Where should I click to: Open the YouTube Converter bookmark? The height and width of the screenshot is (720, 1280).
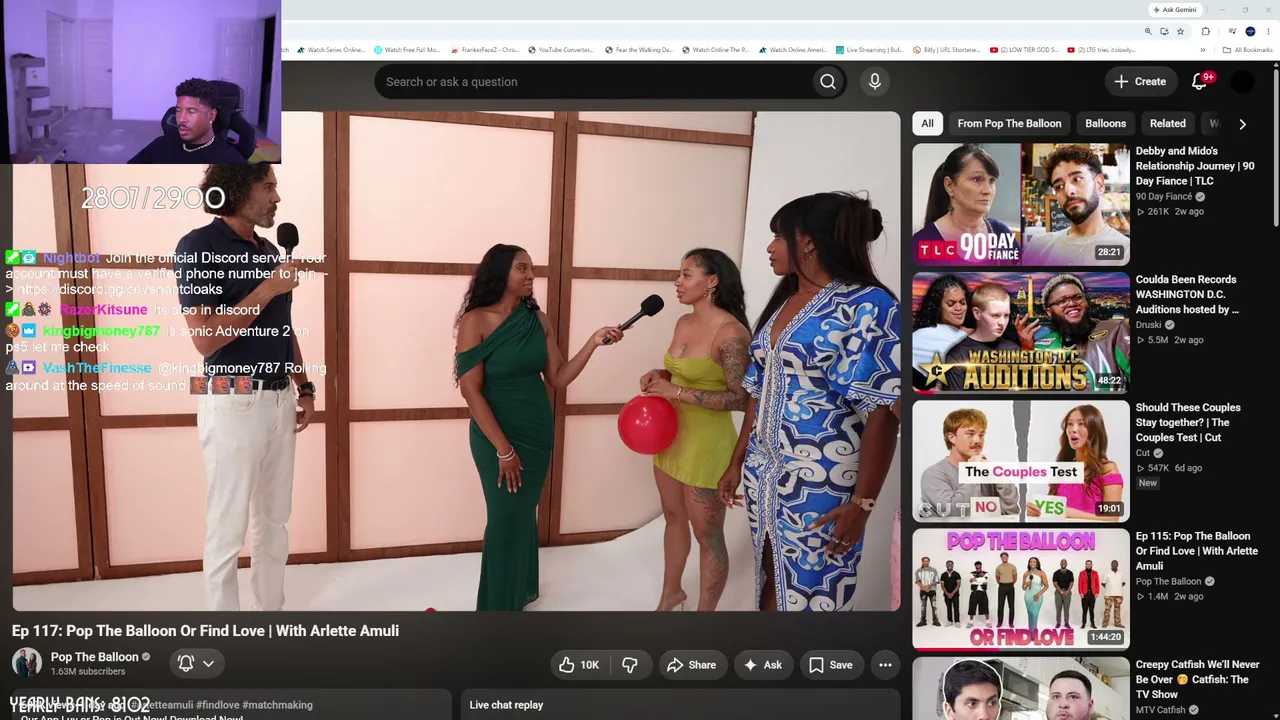561,50
